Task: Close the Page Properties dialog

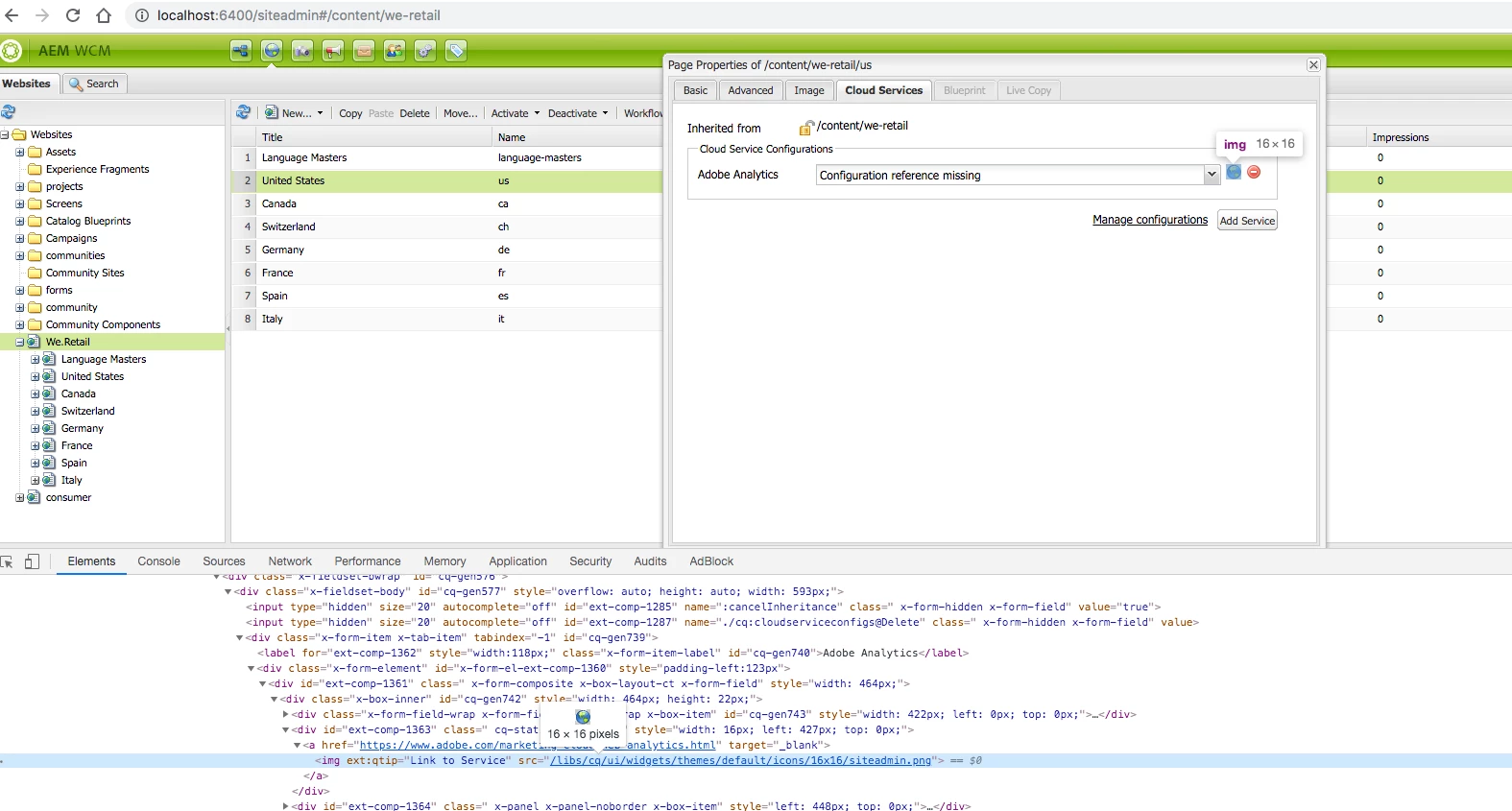Action: tap(1313, 64)
